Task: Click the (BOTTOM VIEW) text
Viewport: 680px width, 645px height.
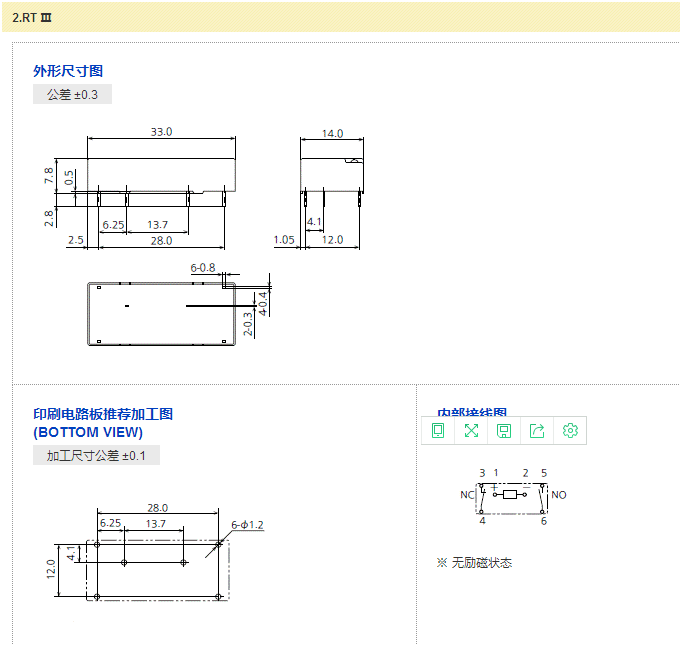Action: 88,432
